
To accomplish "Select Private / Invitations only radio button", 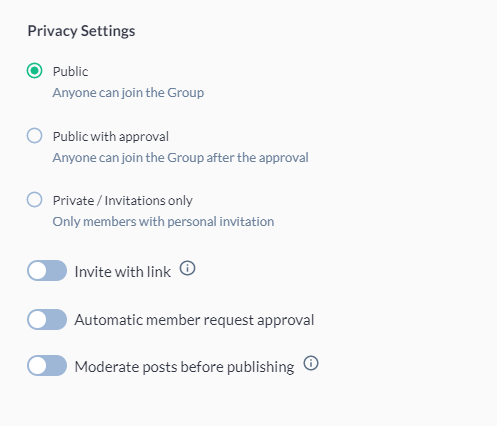I will click(x=35, y=200).
